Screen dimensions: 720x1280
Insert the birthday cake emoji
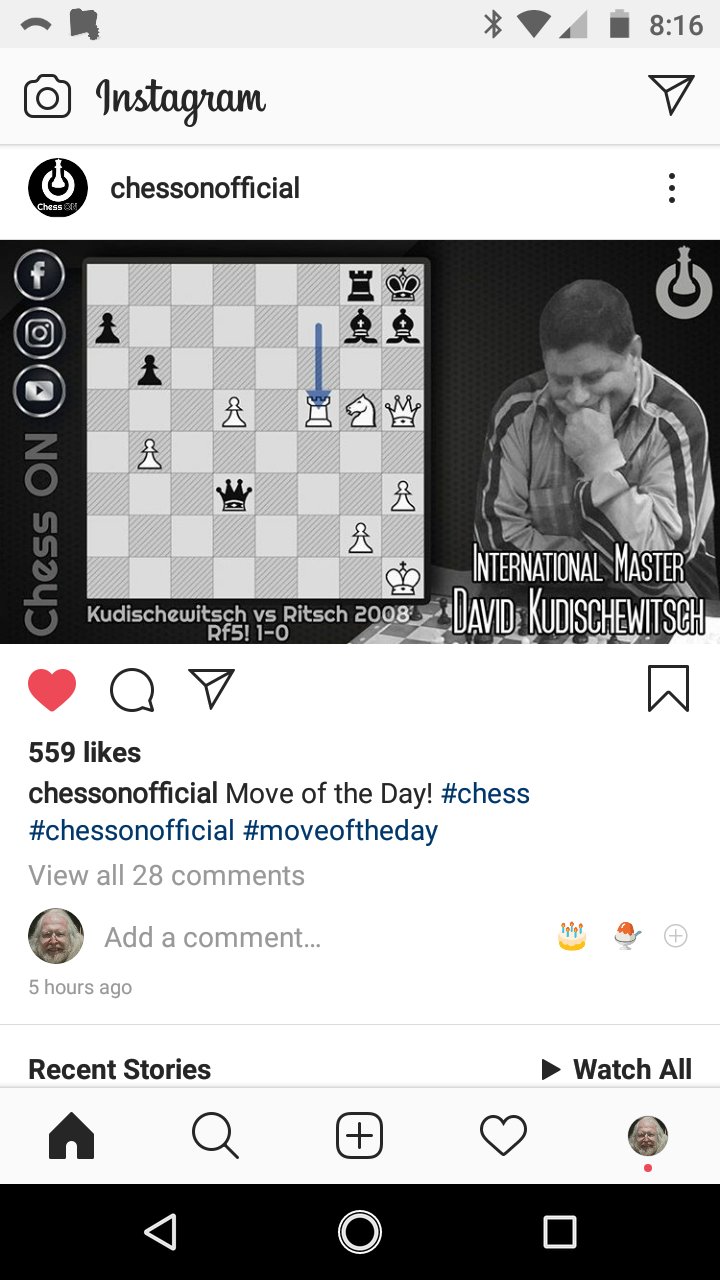[x=572, y=936]
